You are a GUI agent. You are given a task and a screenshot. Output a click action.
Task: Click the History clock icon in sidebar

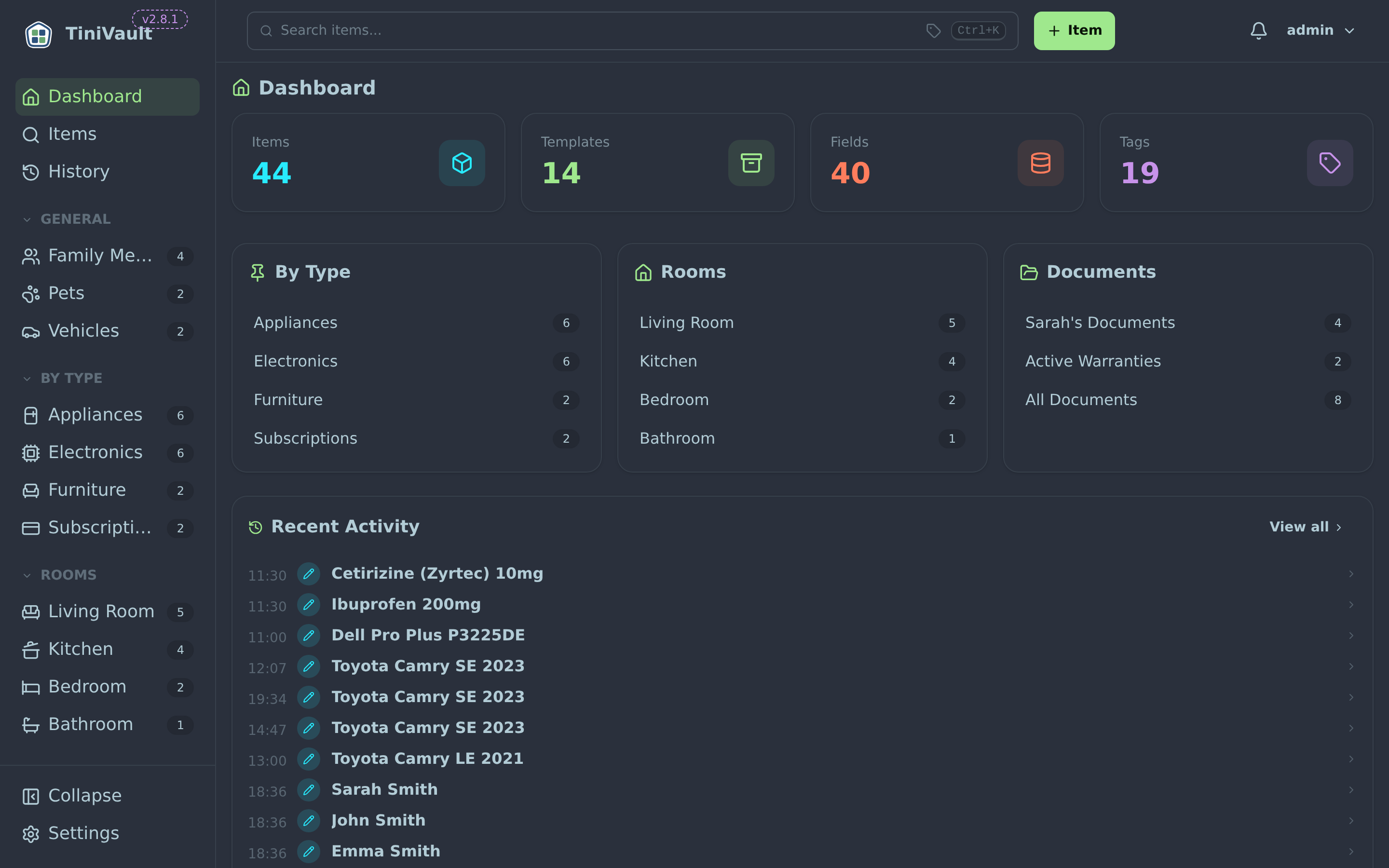pyautogui.click(x=30, y=172)
